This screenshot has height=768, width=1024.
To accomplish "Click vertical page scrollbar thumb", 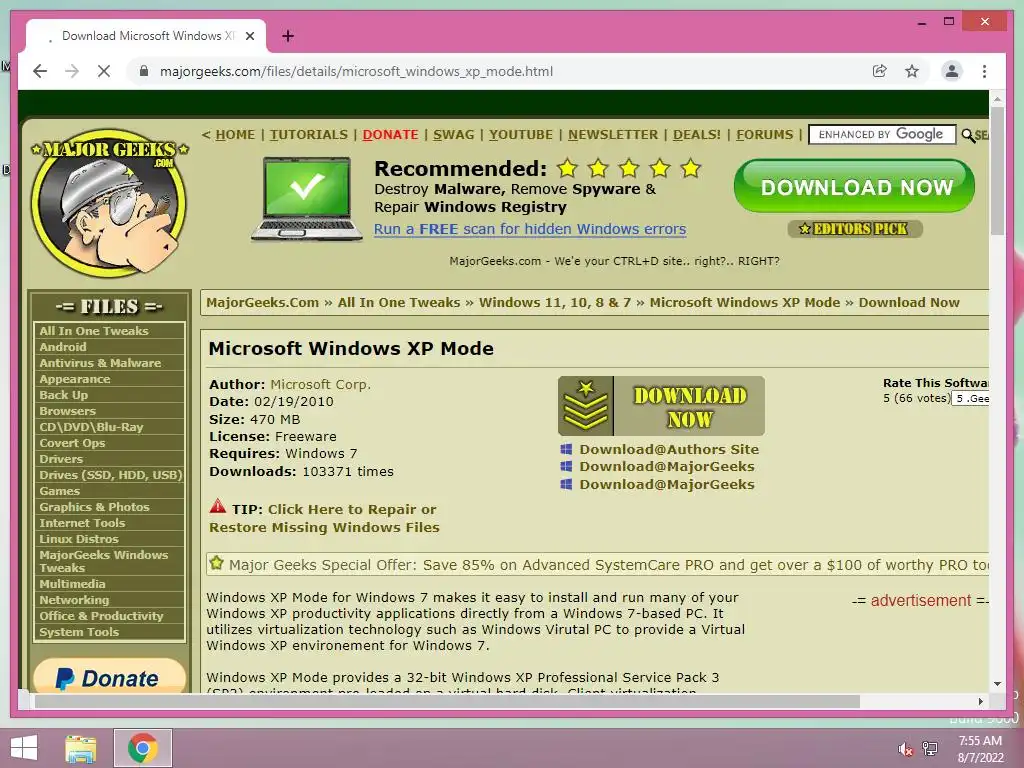I will [x=997, y=171].
